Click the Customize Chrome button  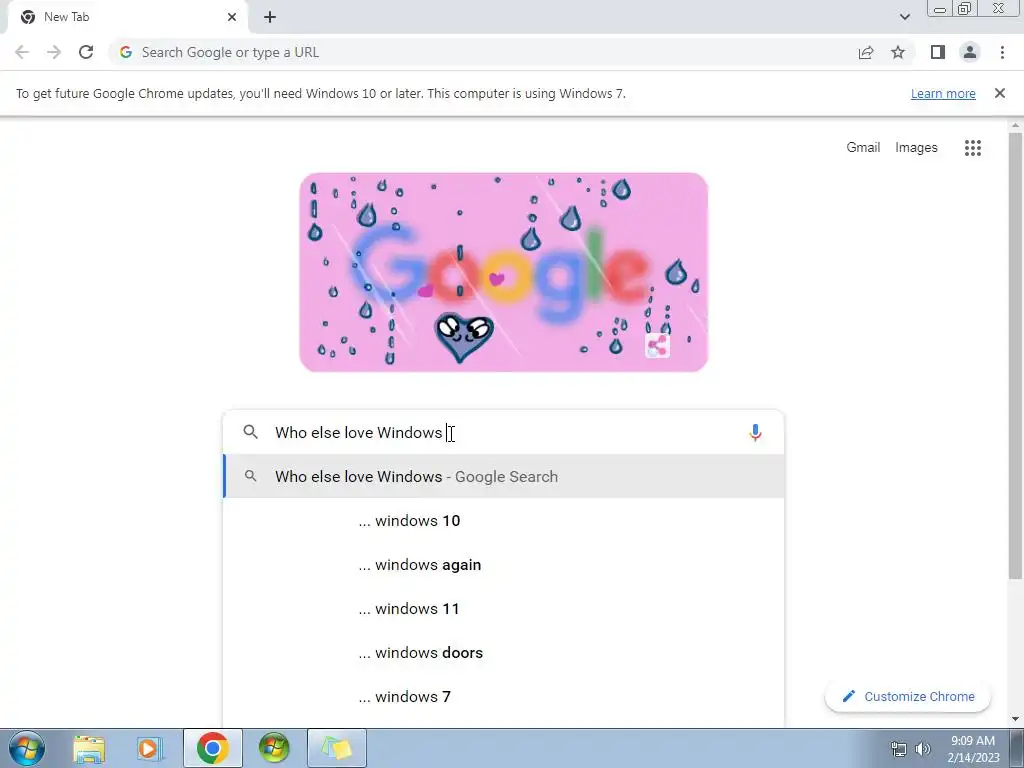point(908,696)
